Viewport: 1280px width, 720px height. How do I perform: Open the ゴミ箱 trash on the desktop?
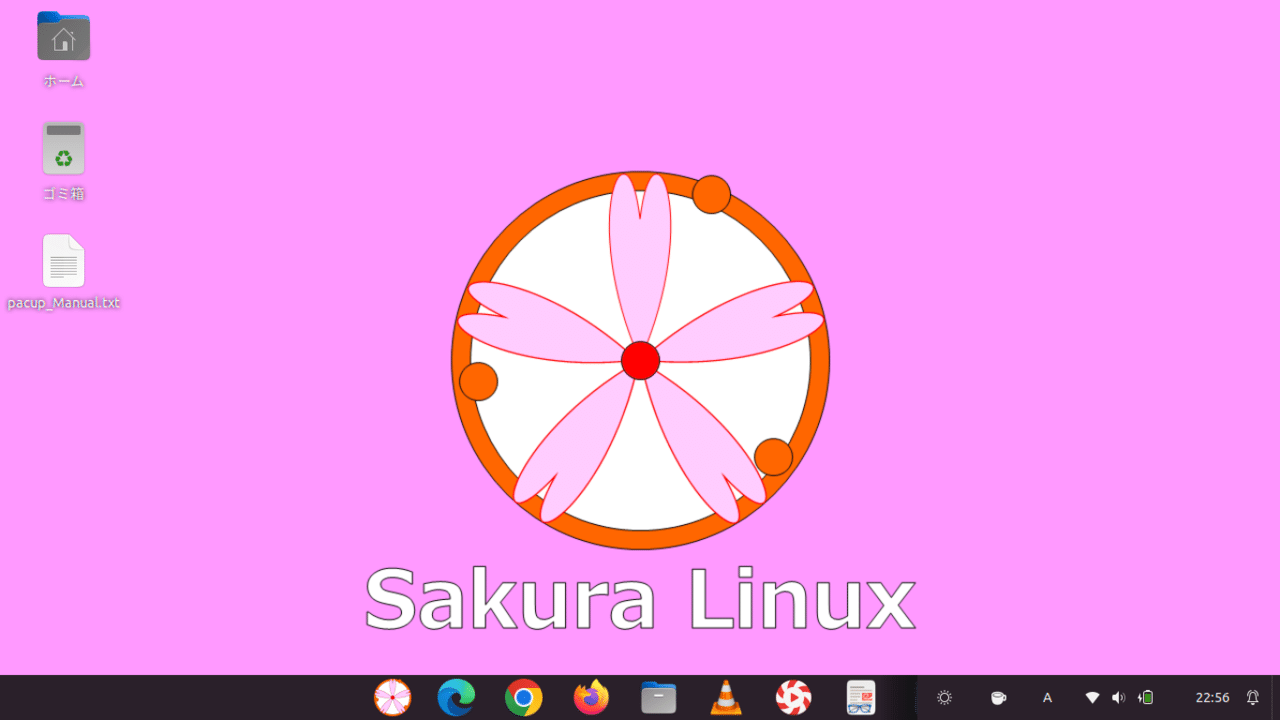click(63, 148)
